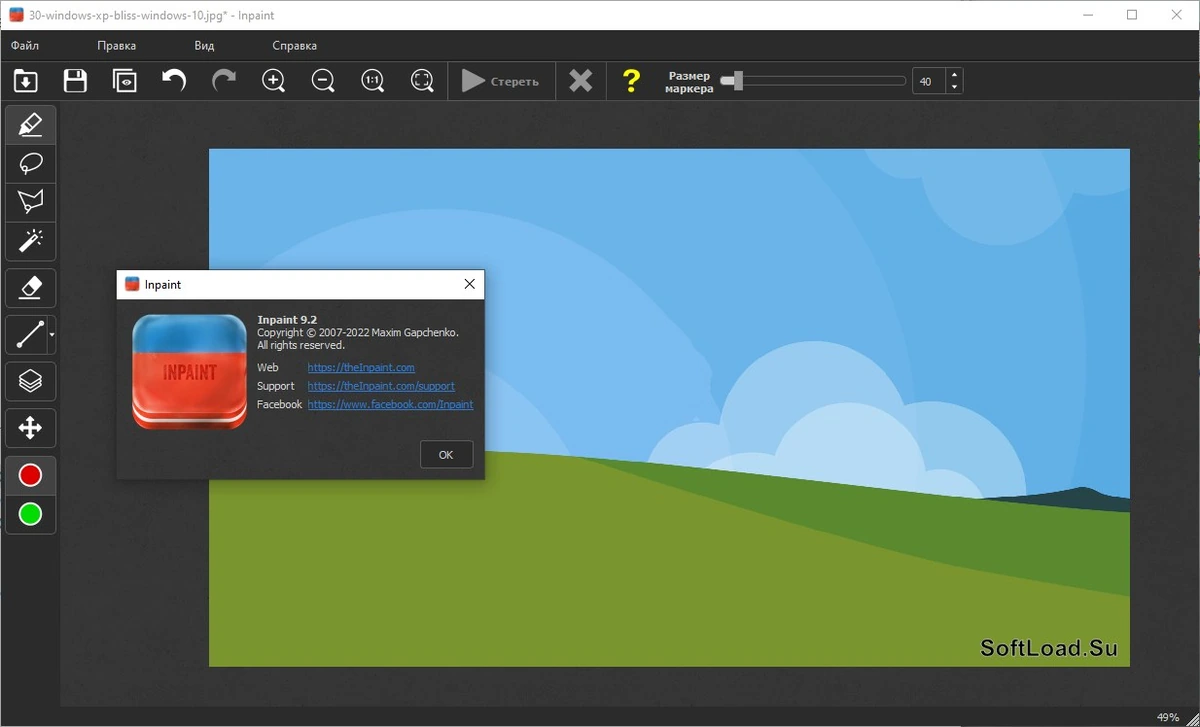Image resolution: width=1200 pixels, height=727 pixels.
Task: Open the theInpaint.com/support link
Action: coord(381,386)
